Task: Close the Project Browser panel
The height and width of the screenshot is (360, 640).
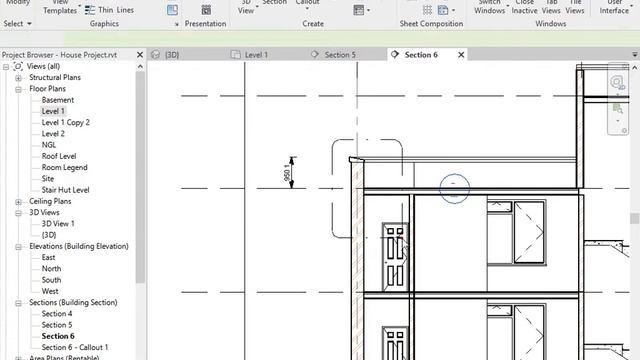Action: click(x=140, y=55)
